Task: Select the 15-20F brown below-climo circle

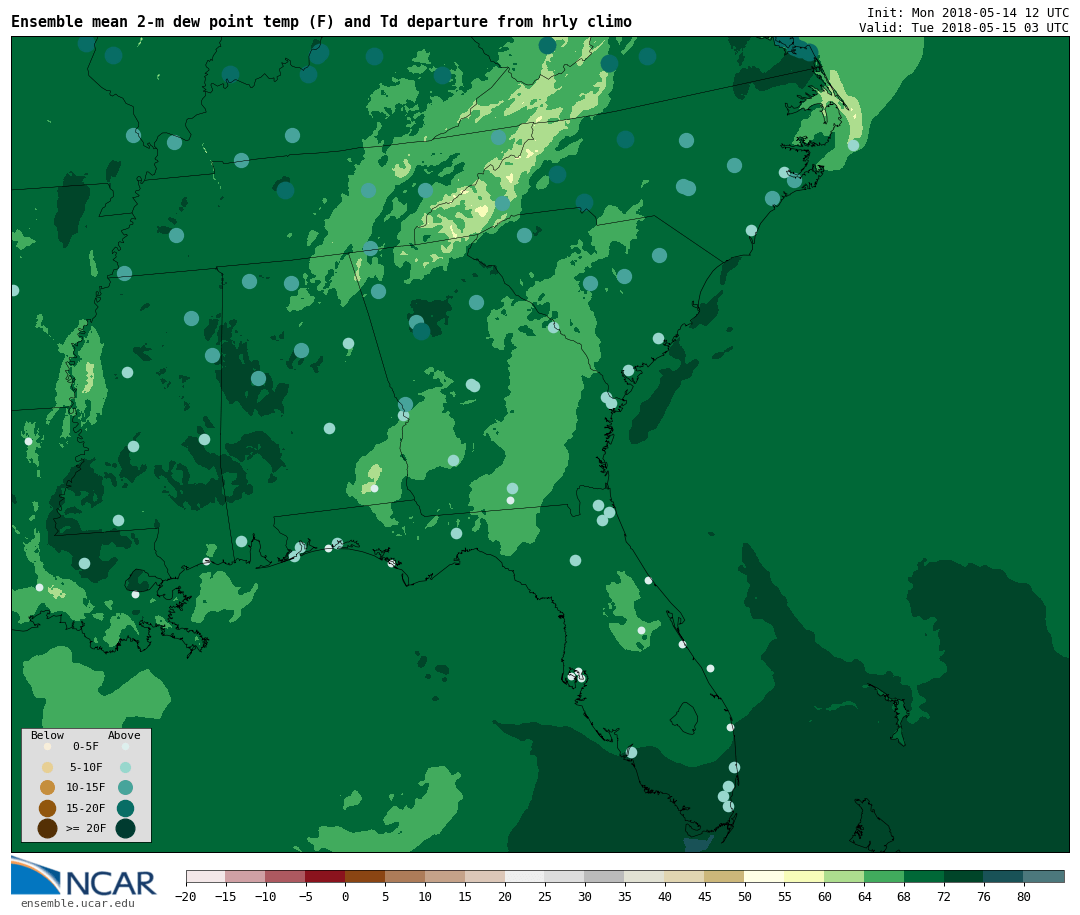Action: click(x=48, y=808)
